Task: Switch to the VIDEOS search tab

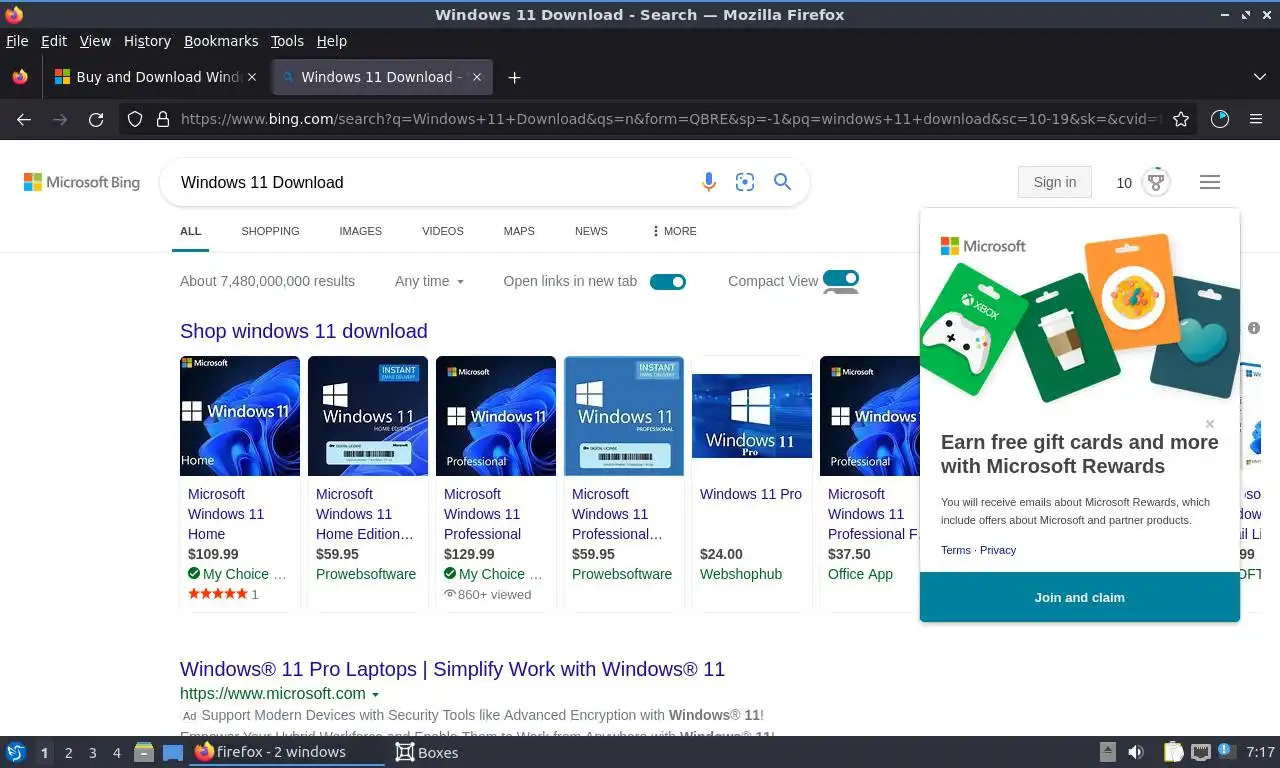Action: point(442,231)
